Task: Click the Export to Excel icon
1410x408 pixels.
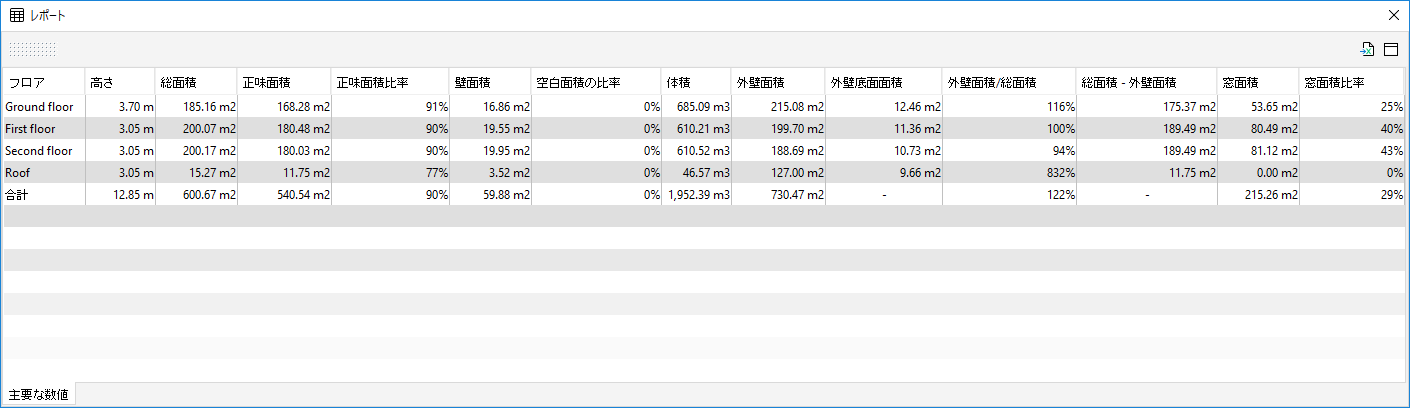Action: pyautogui.click(x=1367, y=49)
